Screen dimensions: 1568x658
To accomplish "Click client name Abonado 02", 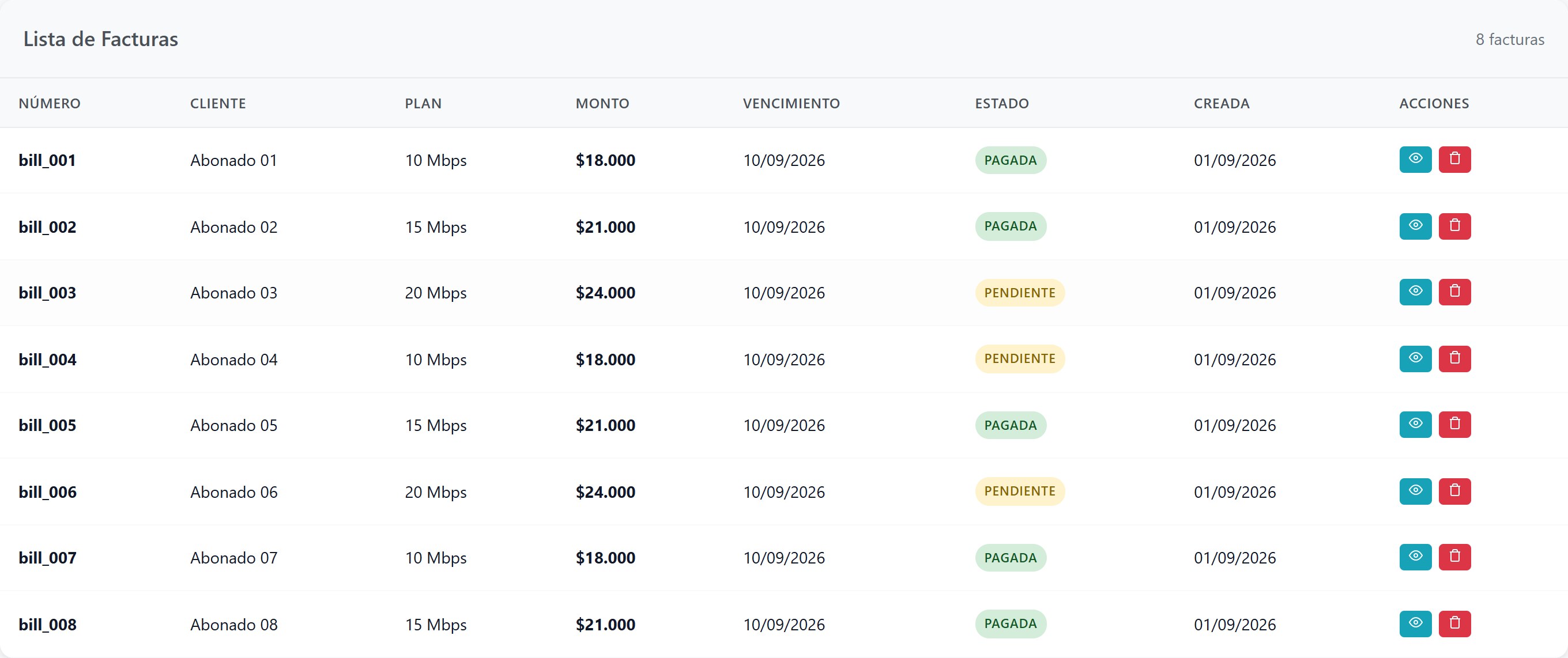I will point(233,227).
